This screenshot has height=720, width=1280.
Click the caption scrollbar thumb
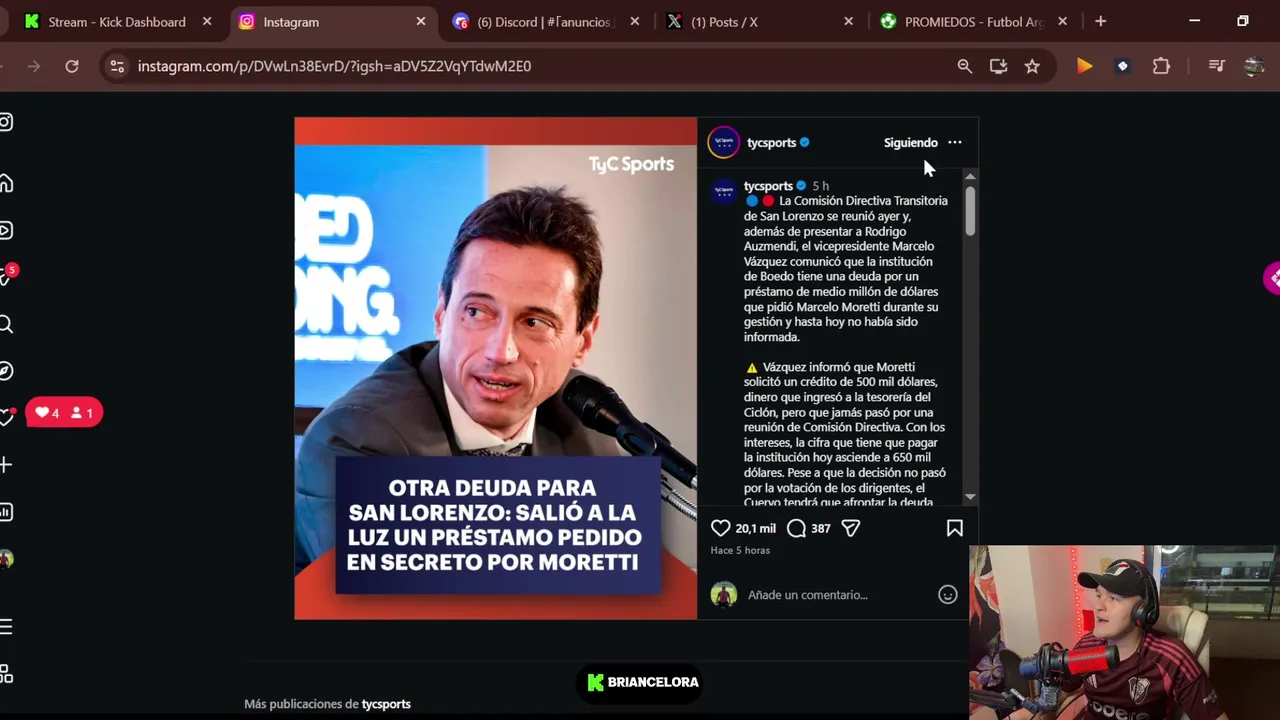click(970, 211)
